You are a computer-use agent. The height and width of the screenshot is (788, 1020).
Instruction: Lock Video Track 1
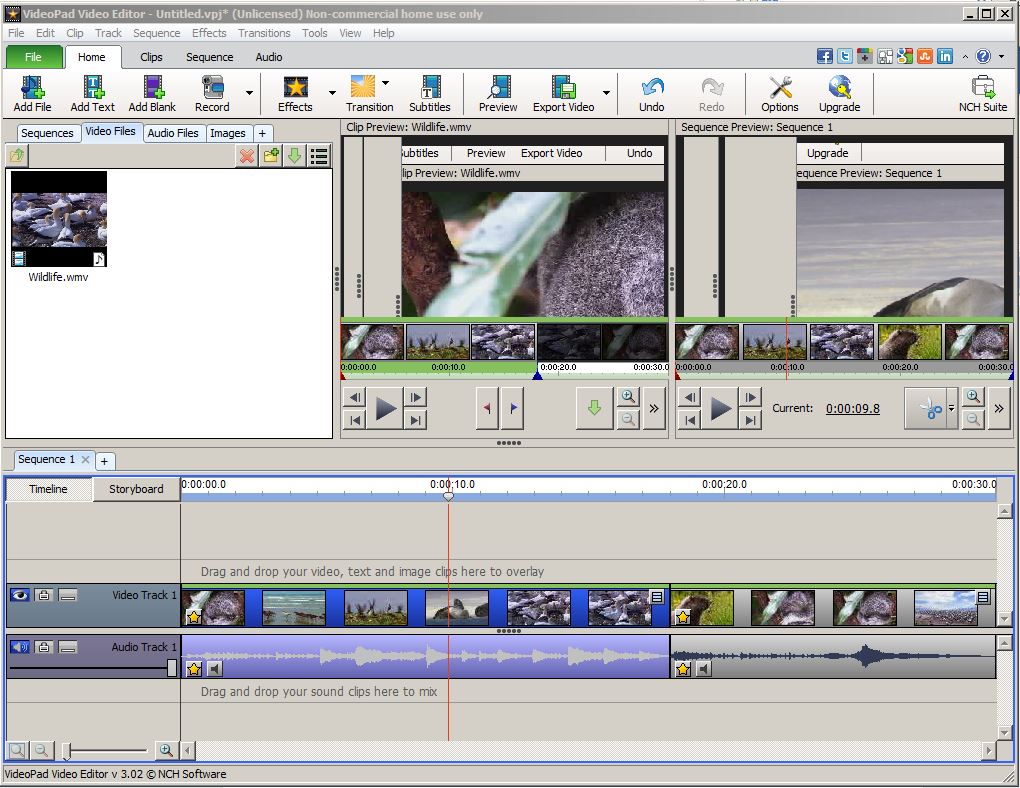click(x=44, y=595)
